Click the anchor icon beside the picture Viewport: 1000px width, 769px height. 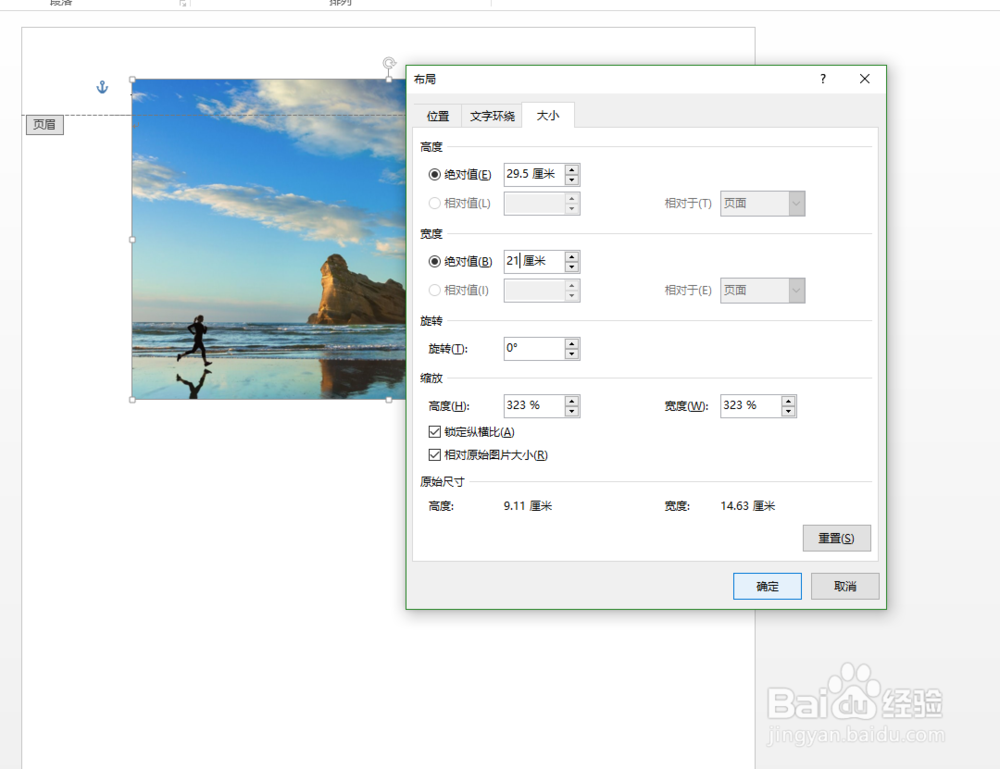(101, 87)
